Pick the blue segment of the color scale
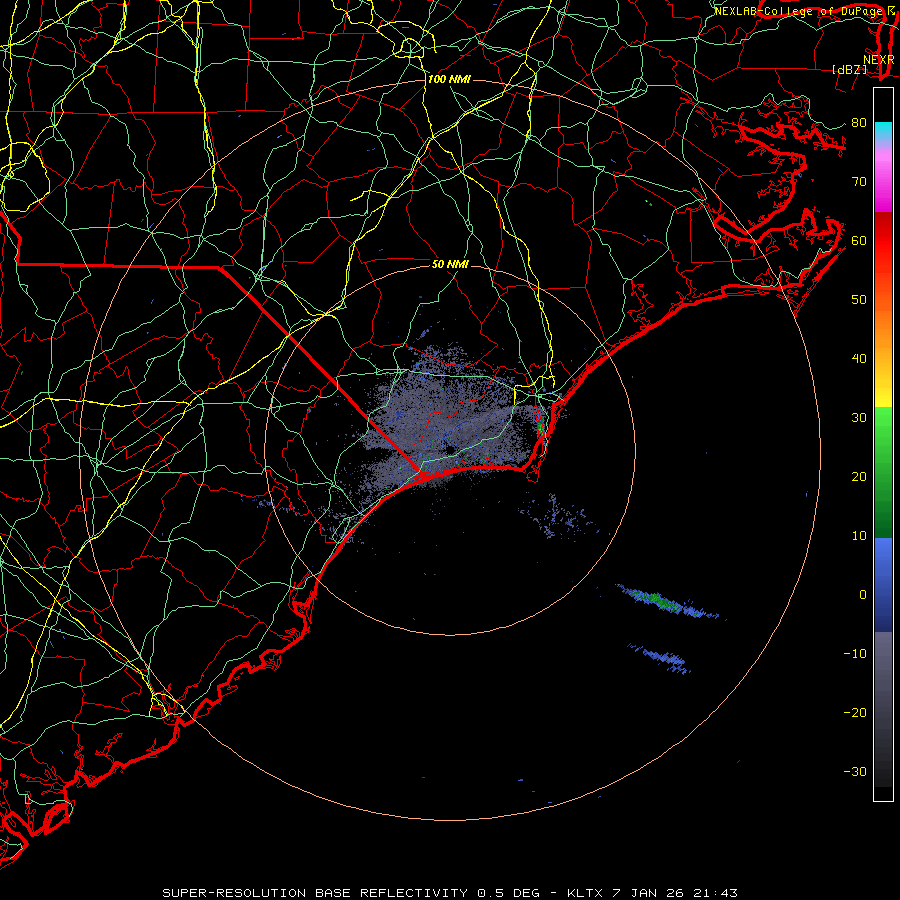 click(x=883, y=585)
